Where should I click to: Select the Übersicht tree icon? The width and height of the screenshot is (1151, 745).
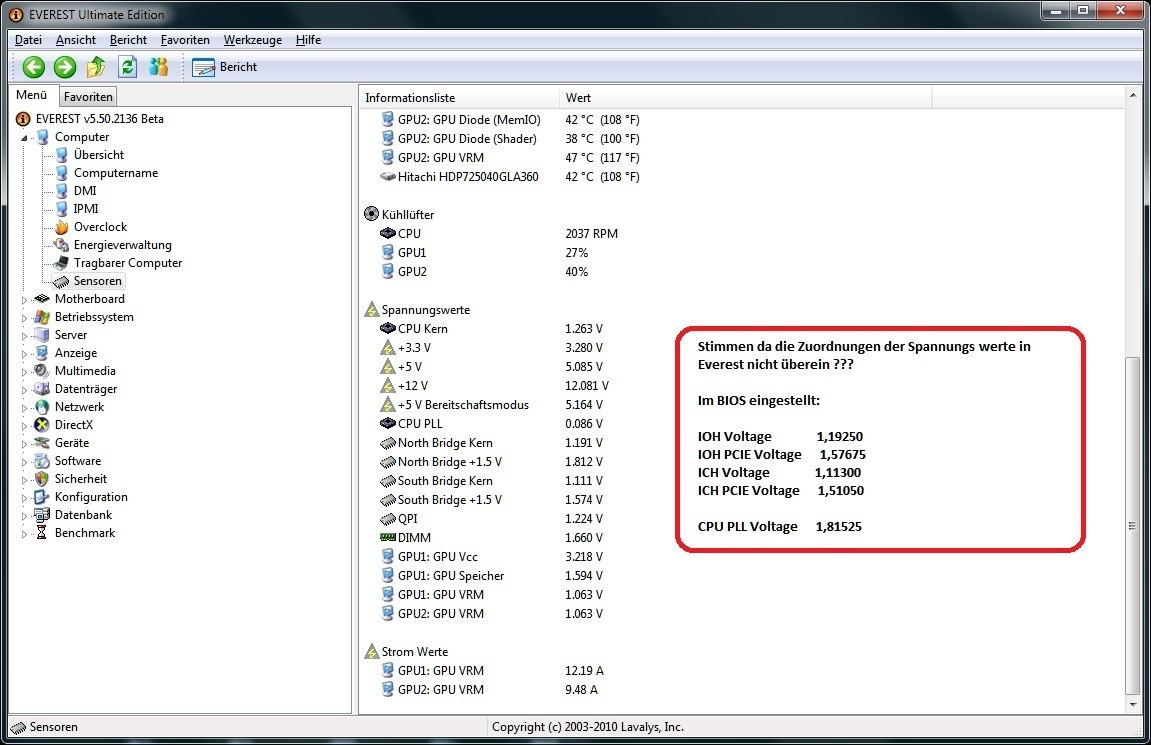(62, 155)
